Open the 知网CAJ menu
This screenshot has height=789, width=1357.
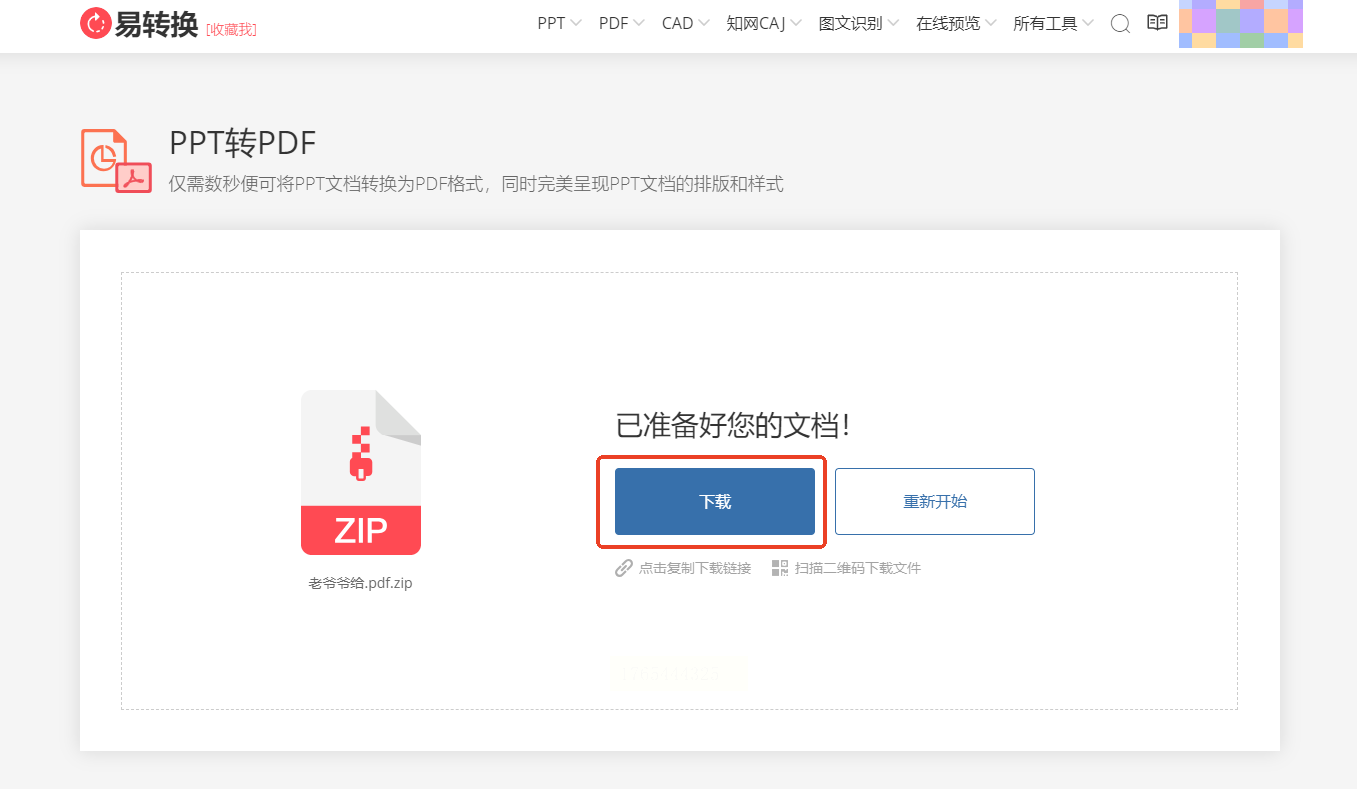[x=764, y=24]
